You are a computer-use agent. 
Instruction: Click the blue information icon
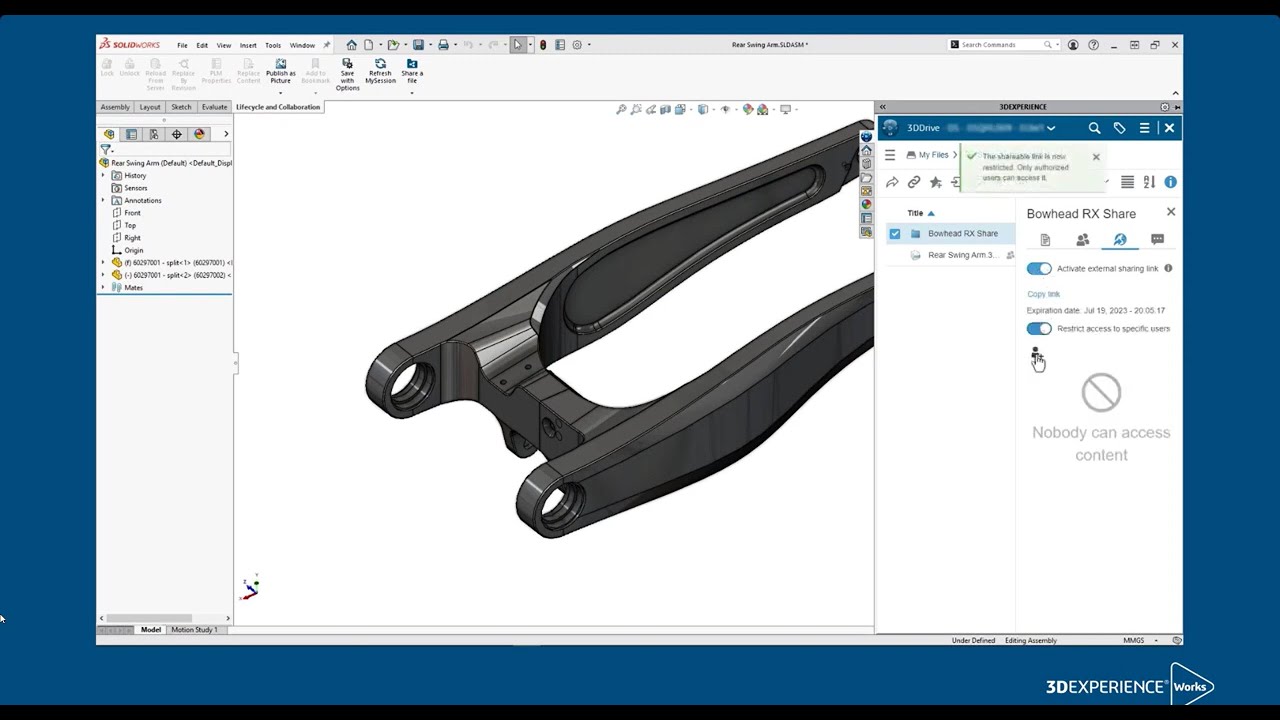[x=1170, y=182]
